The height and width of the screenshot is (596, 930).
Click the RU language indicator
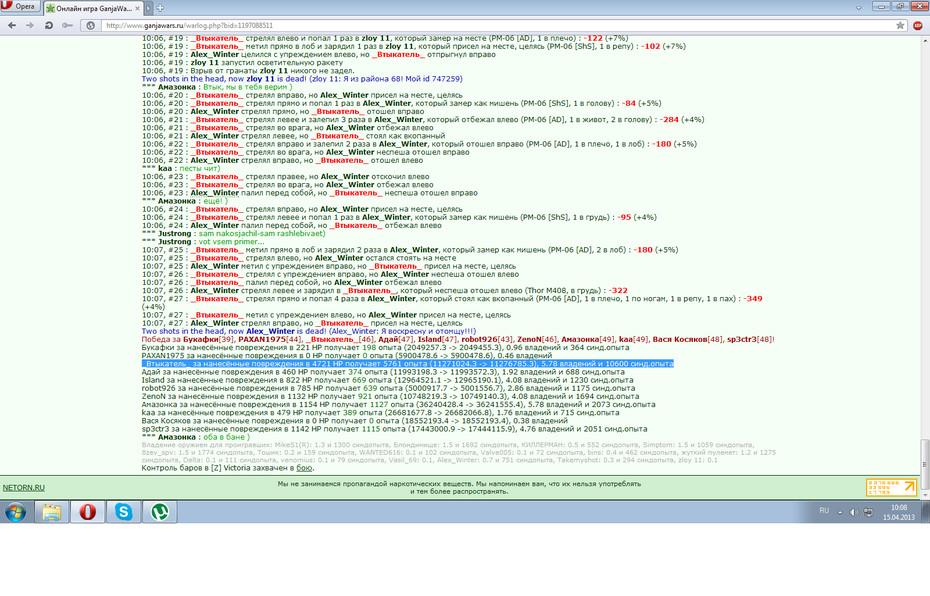(x=824, y=511)
